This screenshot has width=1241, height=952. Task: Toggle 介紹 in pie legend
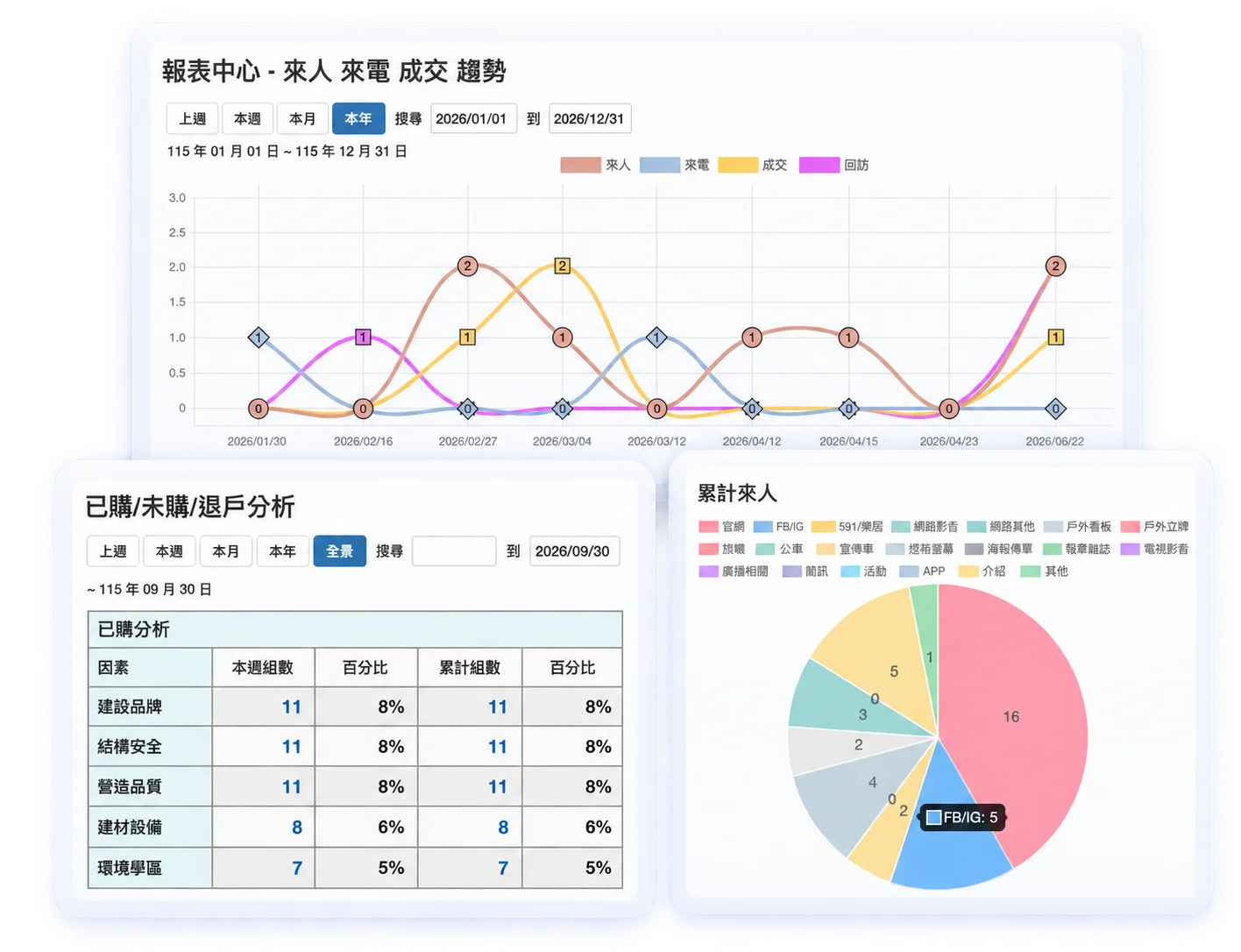(x=982, y=571)
